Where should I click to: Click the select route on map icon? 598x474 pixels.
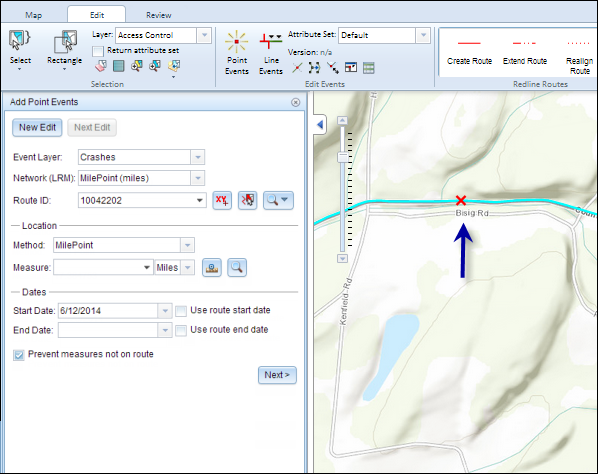pyautogui.click(x=248, y=200)
